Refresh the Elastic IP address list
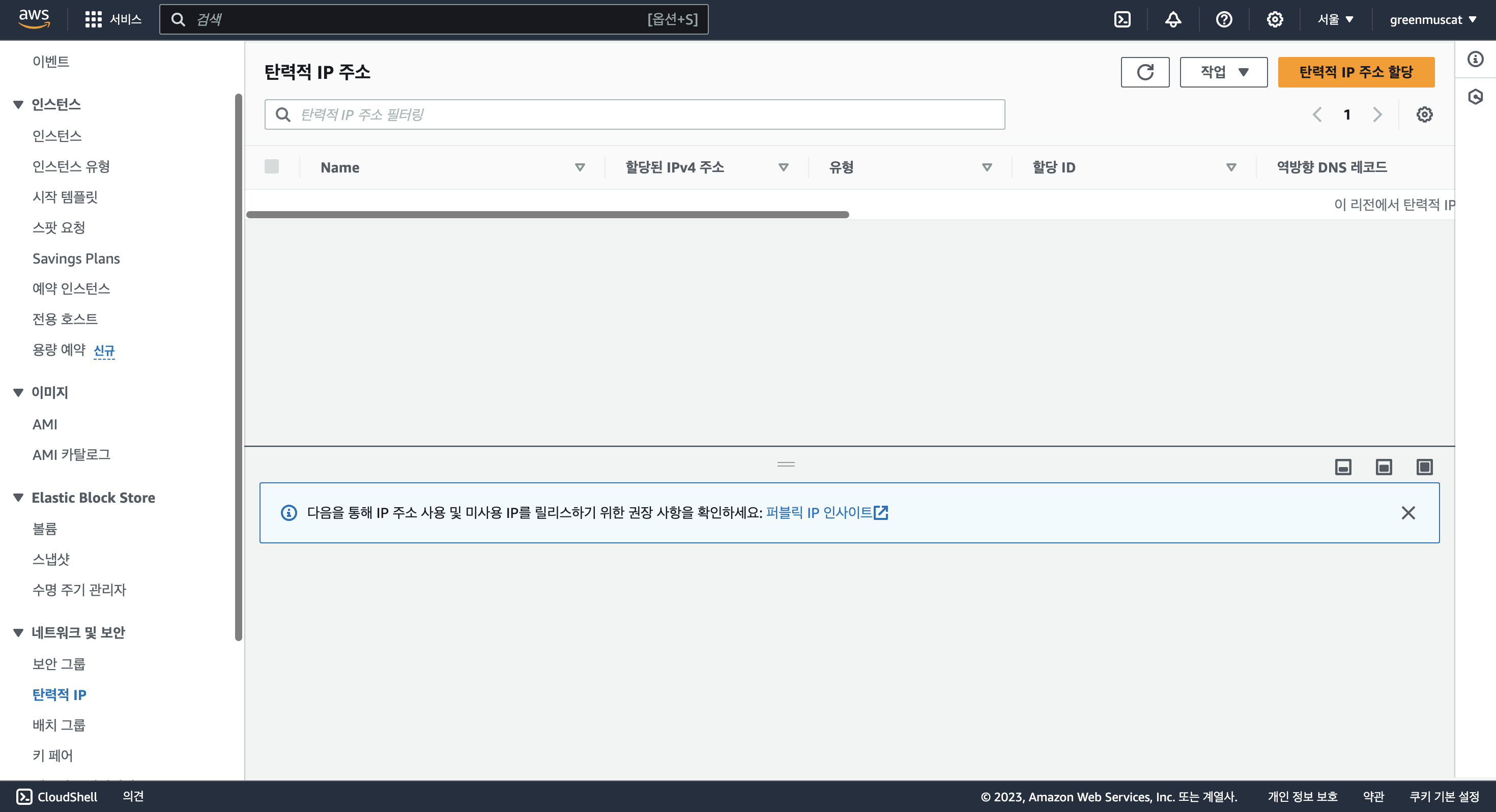 click(x=1145, y=72)
